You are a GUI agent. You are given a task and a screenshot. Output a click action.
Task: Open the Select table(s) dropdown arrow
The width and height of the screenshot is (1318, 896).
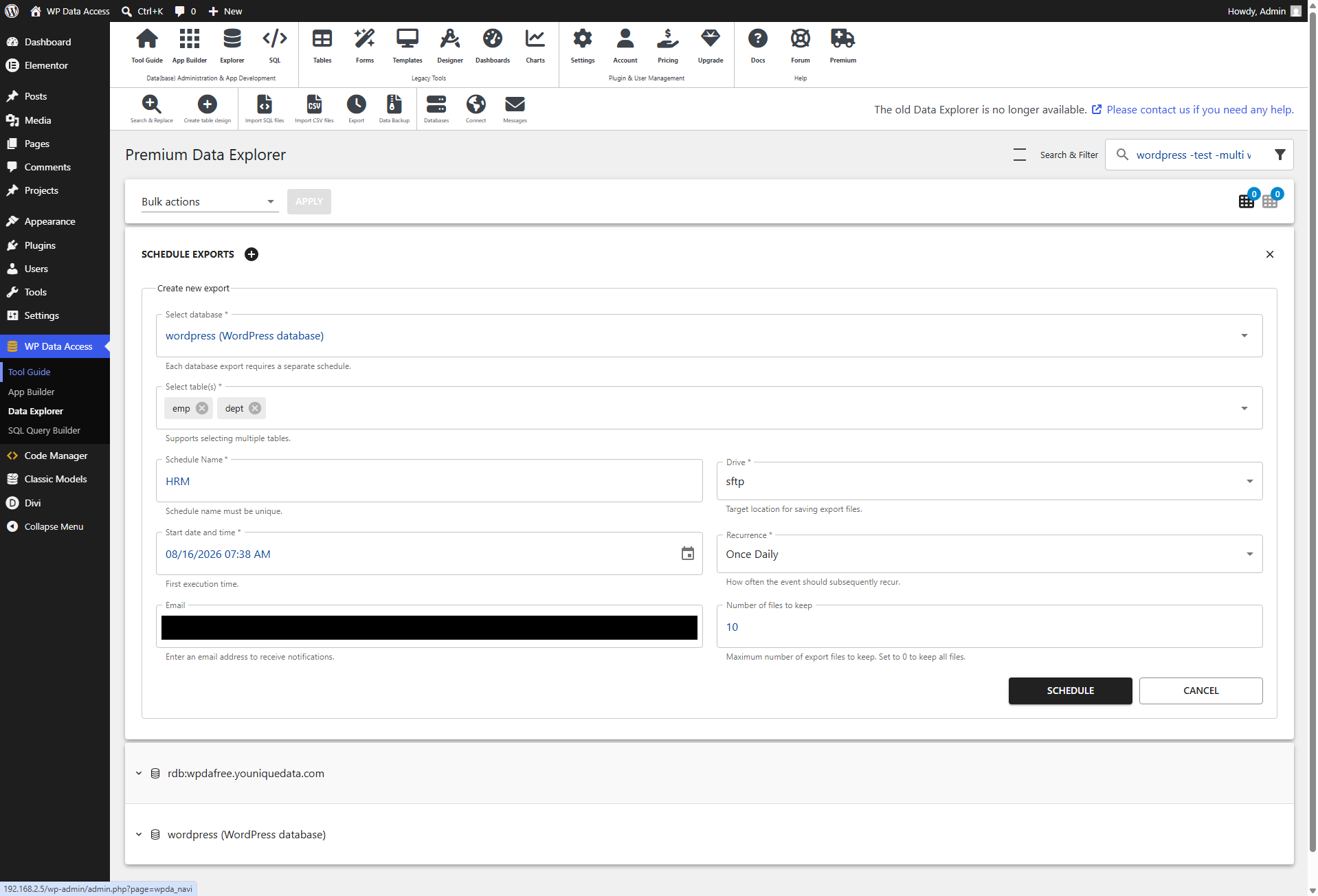(1244, 408)
